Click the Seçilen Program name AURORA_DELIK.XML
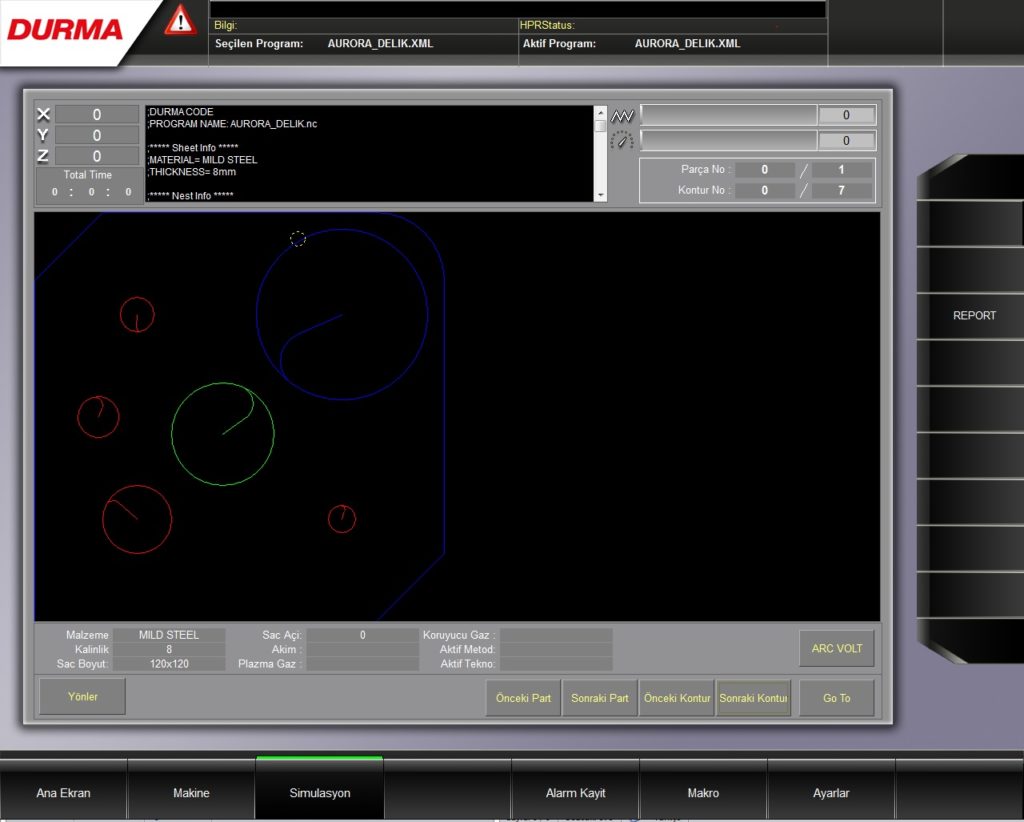Image resolution: width=1024 pixels, height=822 pixels. pyautogui.click(x=380, y=44)
